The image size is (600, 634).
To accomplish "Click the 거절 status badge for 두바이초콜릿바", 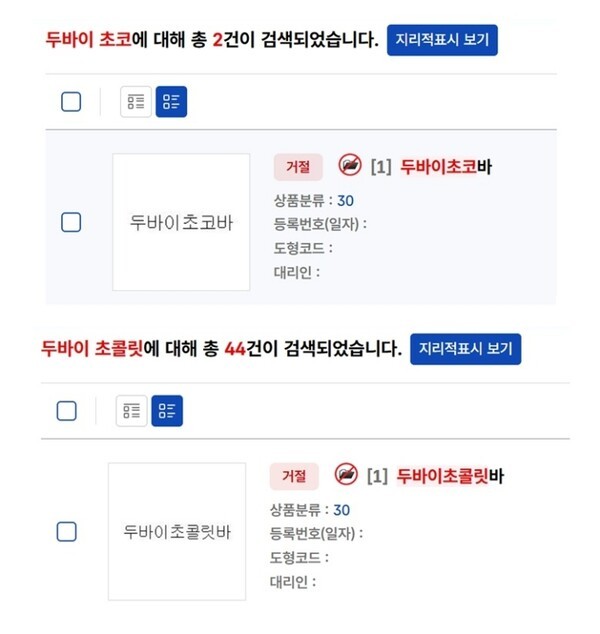I will [294, 476].
